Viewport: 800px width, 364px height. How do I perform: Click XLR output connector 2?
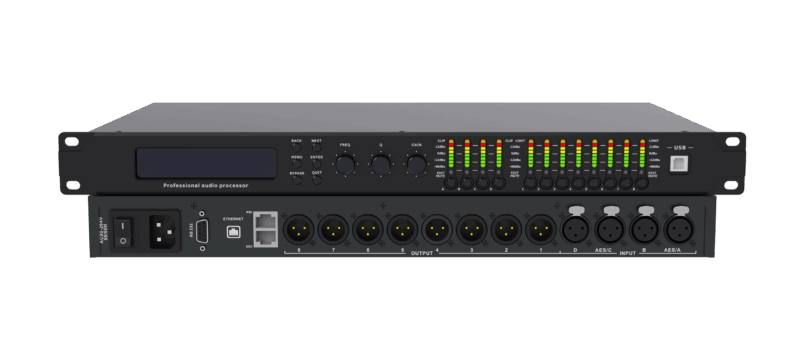point(506,229)
